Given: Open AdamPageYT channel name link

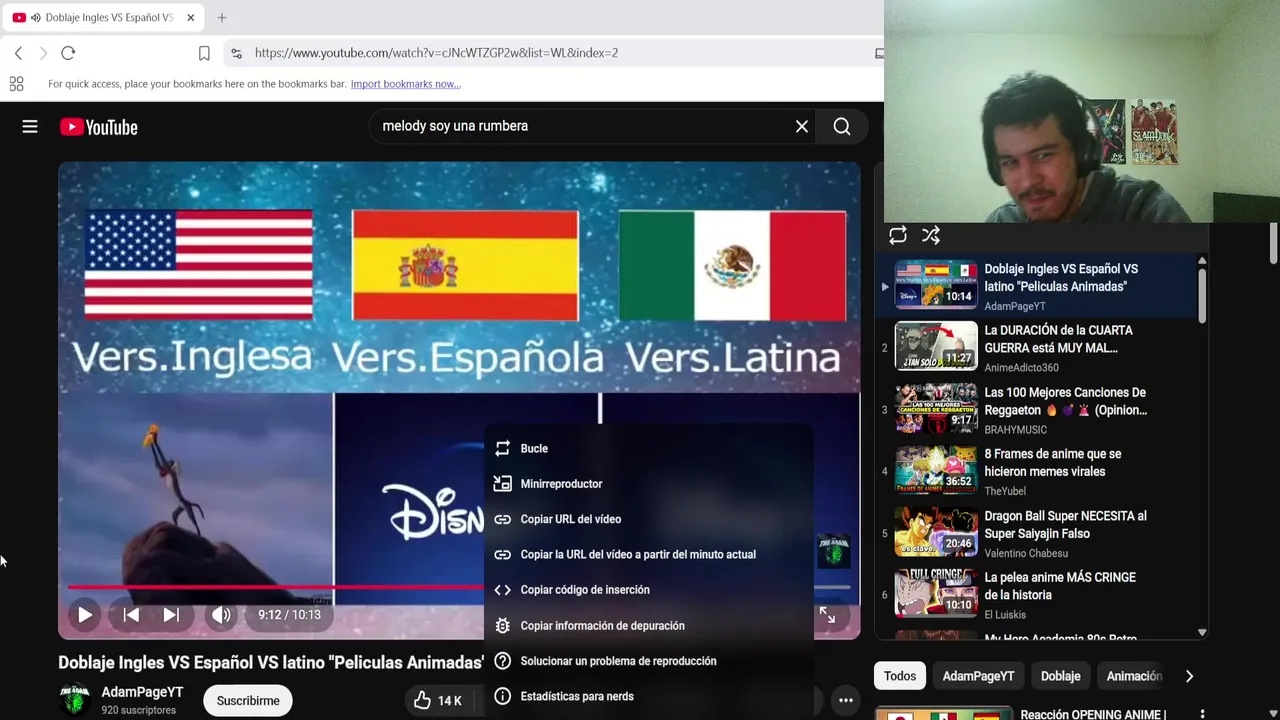Looking at the screenshot, I should click(142, 692).
